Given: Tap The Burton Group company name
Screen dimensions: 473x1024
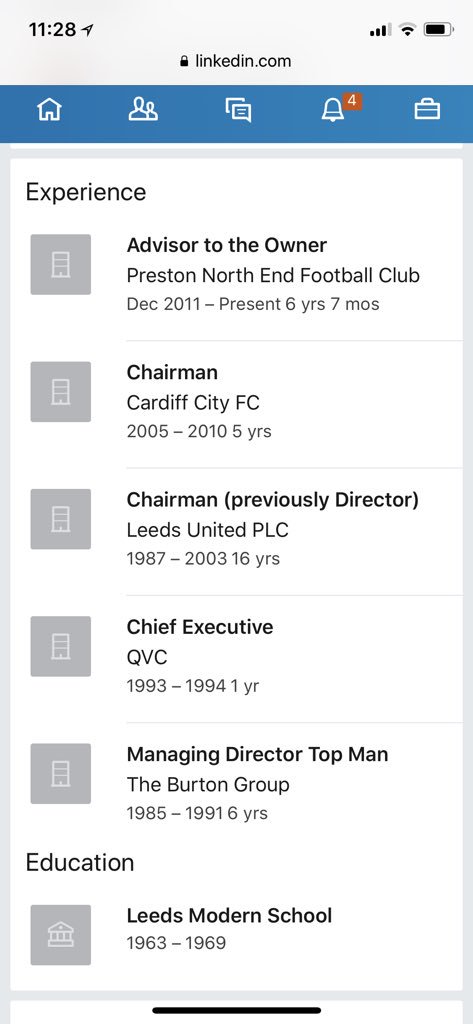Looking at the screenshot, I should pyautogui.click(x=208, y=784).
